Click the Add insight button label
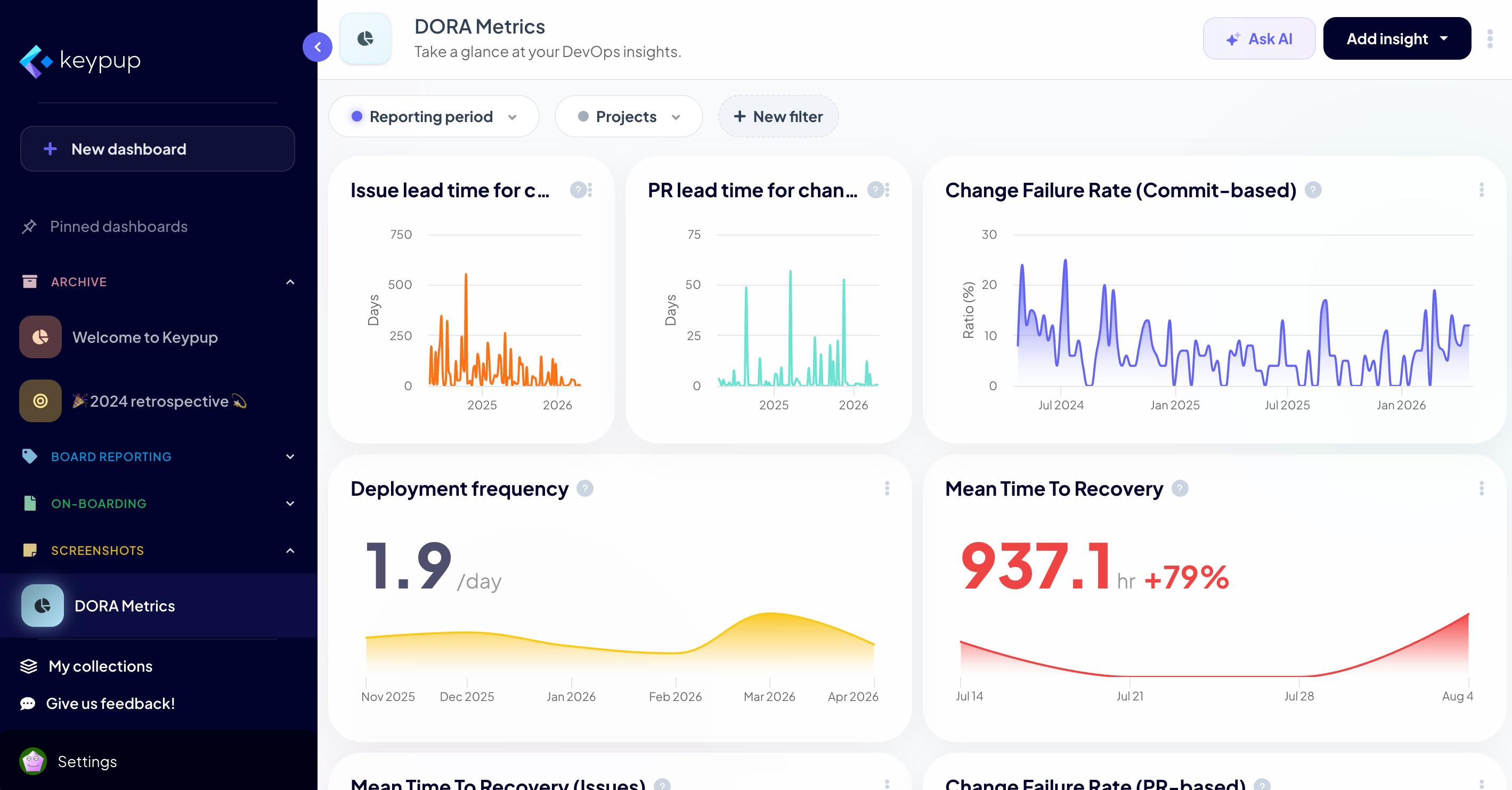Image resolution: width=1512 pixels, height=790 pixels. point(1387,39)
